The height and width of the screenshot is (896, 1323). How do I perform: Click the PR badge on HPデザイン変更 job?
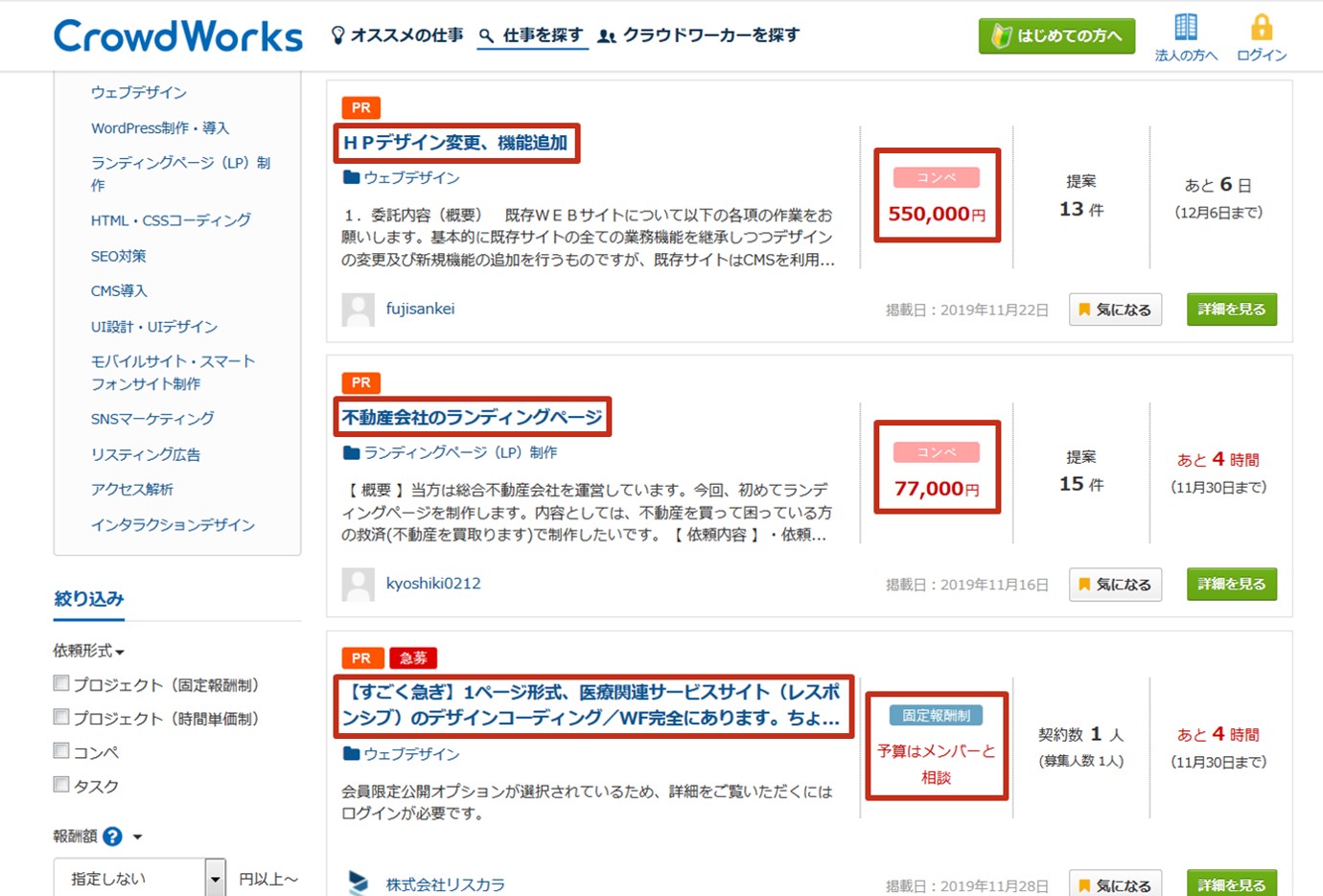coord(361,107)
